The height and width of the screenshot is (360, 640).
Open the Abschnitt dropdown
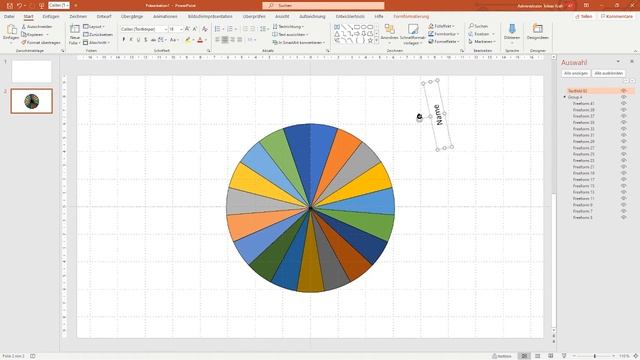97,42
